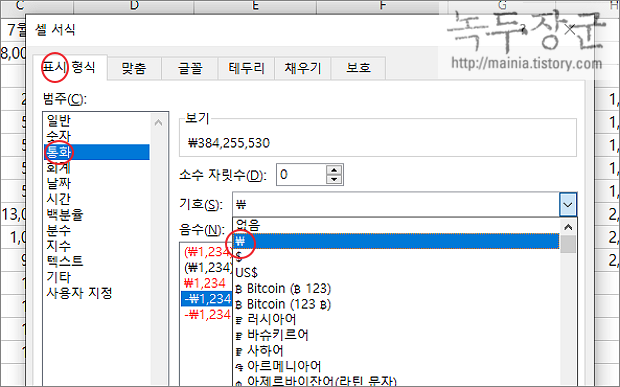
Task: Click column E header in Excel sheet
Action: [x=255, y=7]
